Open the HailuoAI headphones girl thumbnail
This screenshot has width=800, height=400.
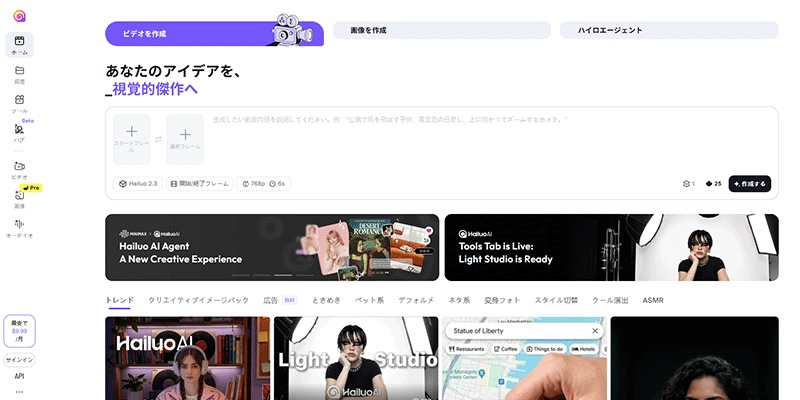click(x=188, y=358)
